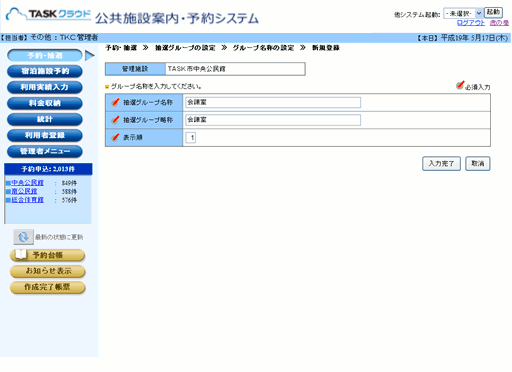Screen dimensions: 512x372
Task: Click the 起動 button
Action: (493, 12)
